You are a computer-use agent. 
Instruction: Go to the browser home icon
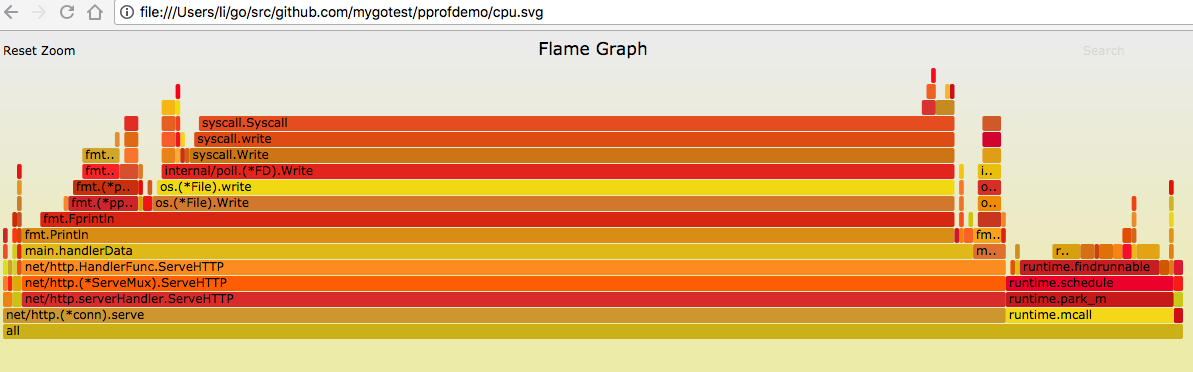pos(95,12)
